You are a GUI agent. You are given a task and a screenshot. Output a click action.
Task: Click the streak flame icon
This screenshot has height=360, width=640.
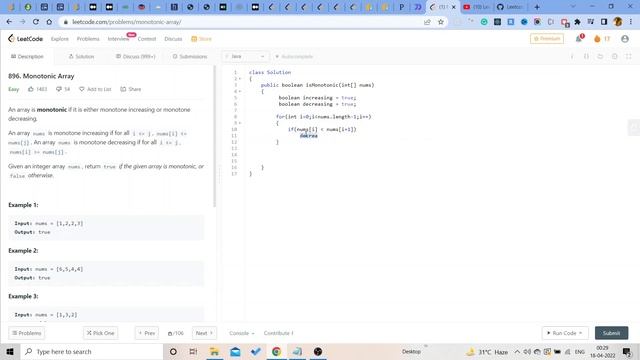[x=597, y=39]
